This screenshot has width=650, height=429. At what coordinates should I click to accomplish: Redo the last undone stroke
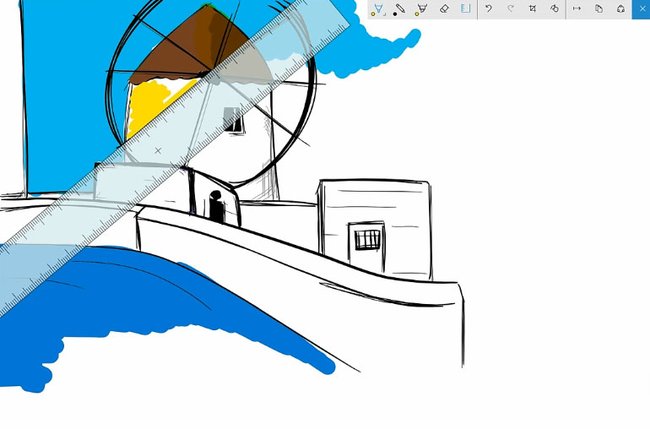tap(511, 9)
